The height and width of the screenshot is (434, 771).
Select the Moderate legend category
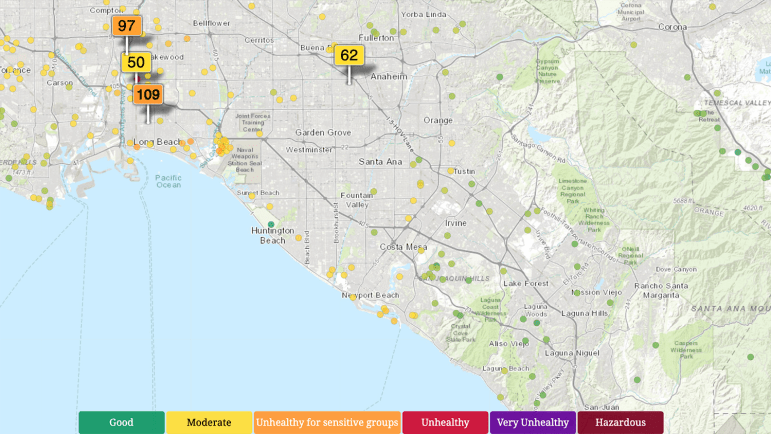tap(209, 422)
